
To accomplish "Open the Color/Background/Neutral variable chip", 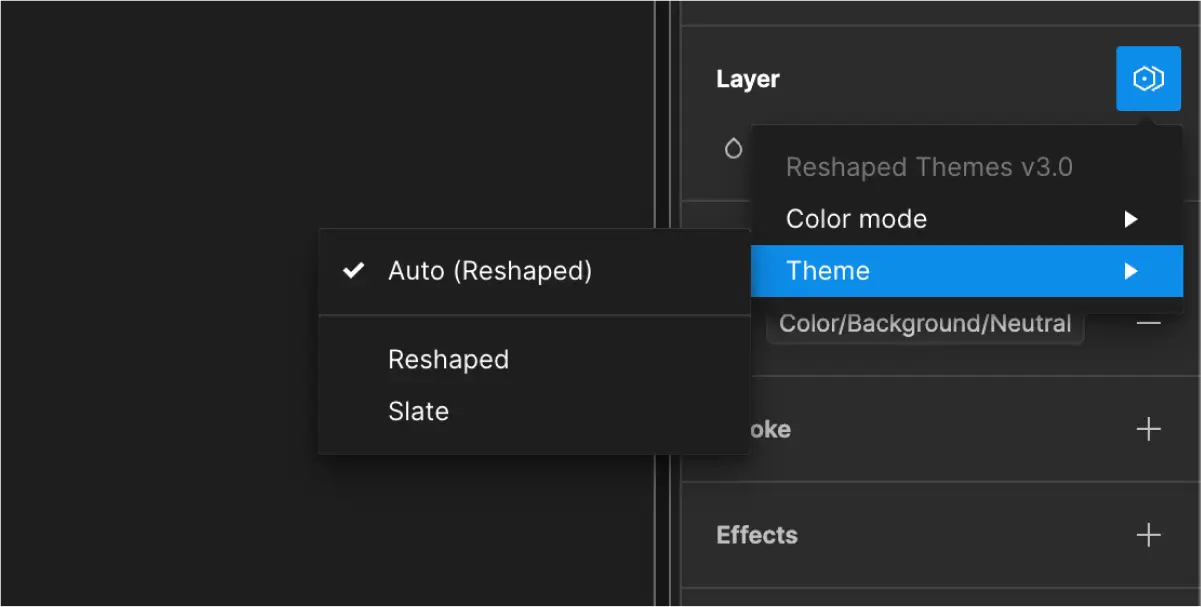I will pos(925,324).
